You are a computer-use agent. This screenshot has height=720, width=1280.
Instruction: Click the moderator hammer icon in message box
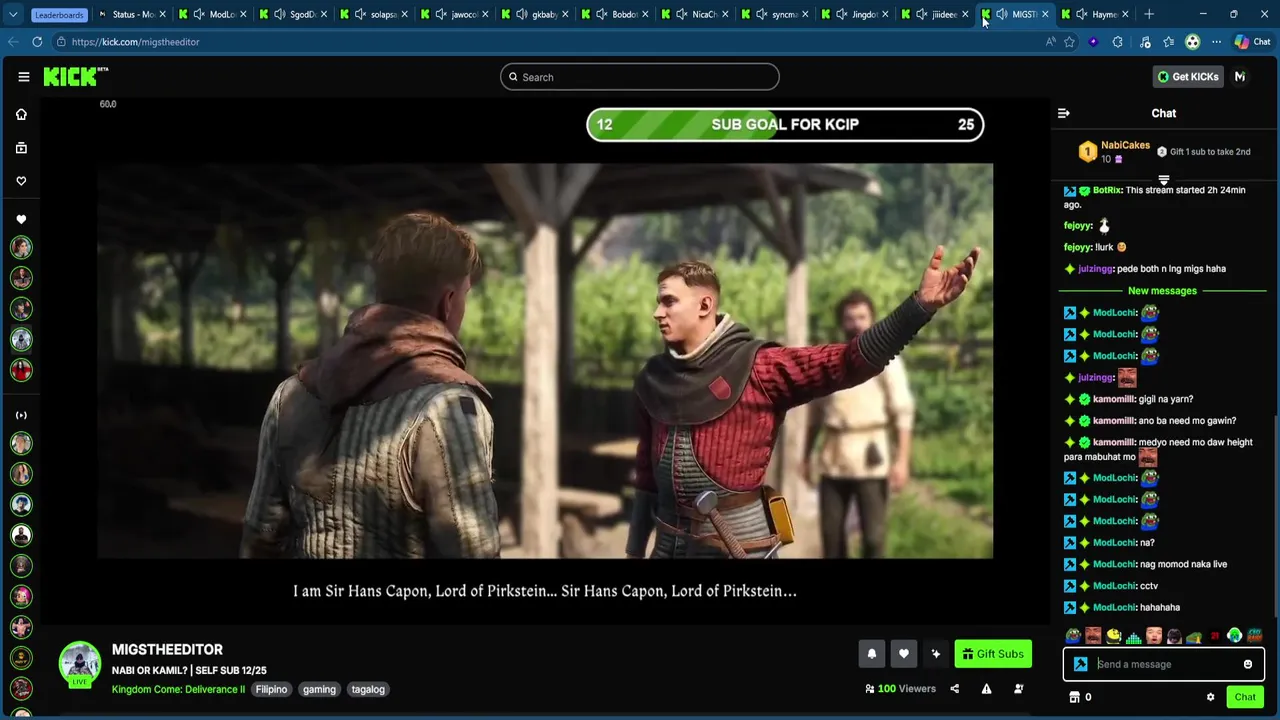(x=1081, y=664)
